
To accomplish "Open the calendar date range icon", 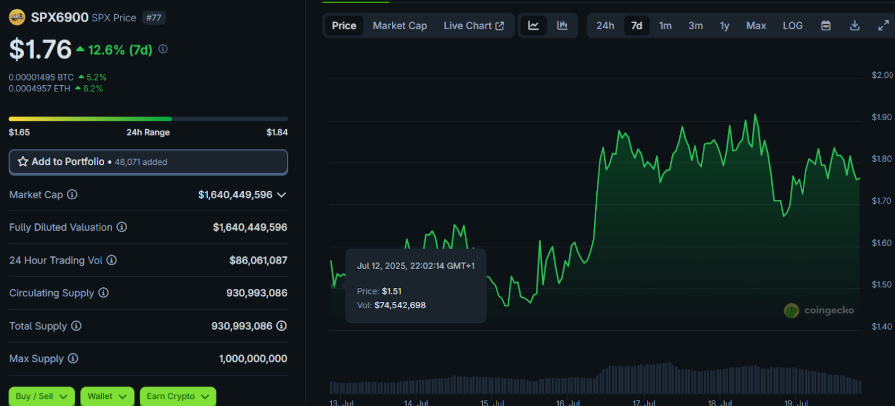I will (x=825, y=26).
